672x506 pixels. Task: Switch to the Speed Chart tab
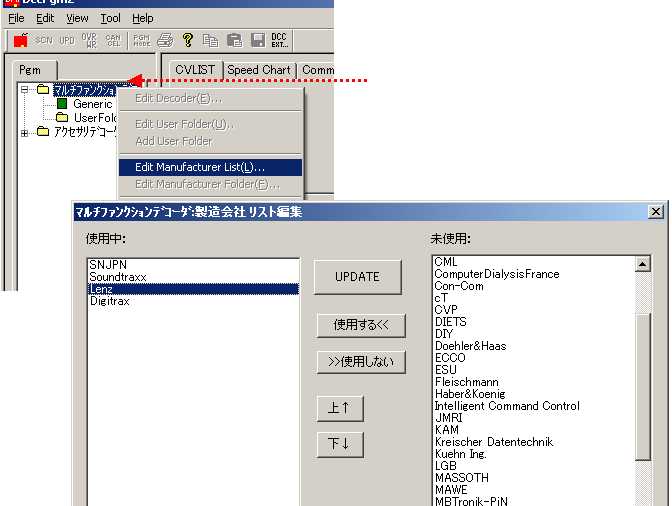[x=259, y=70]
